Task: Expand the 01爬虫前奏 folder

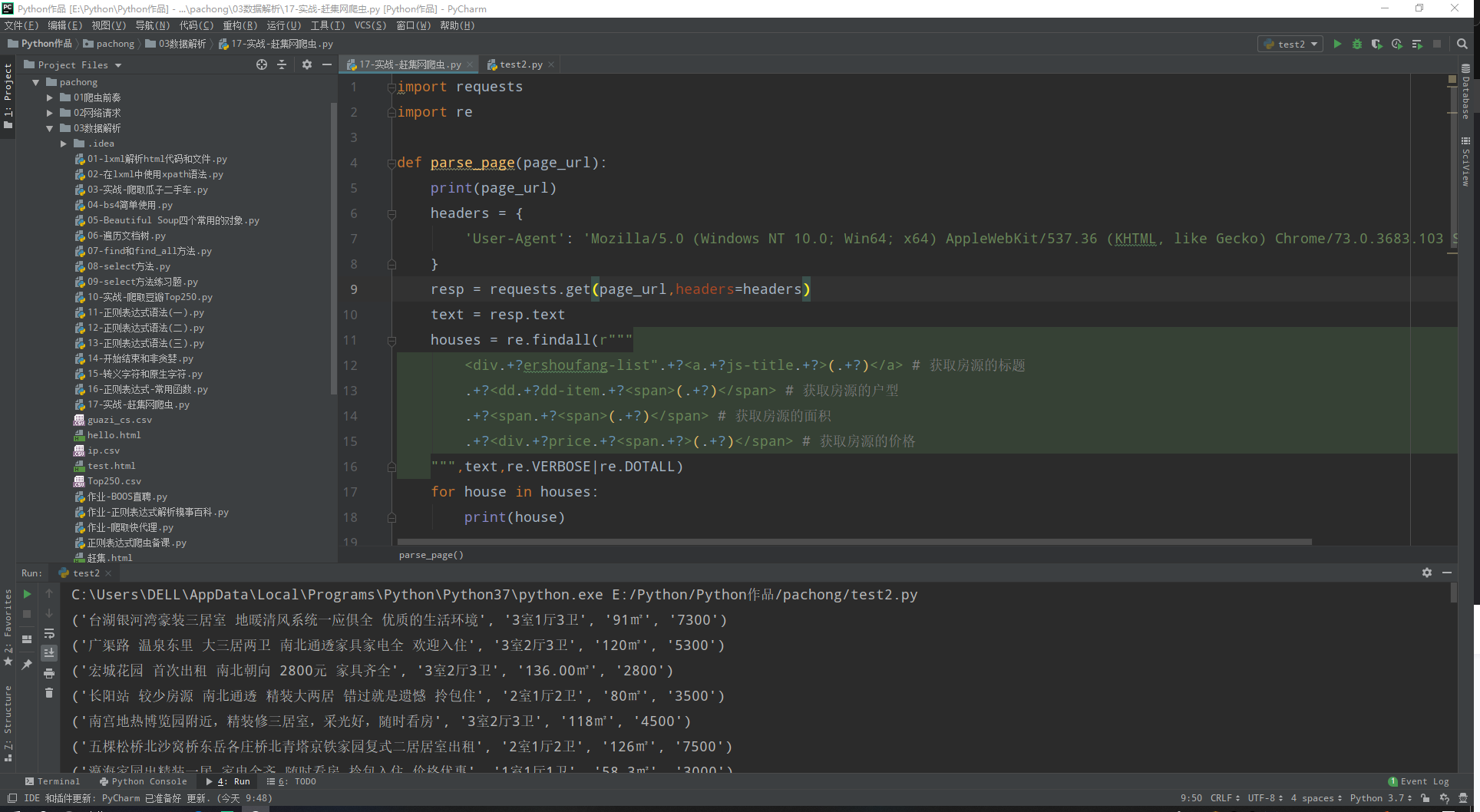Action: (49, 97)
